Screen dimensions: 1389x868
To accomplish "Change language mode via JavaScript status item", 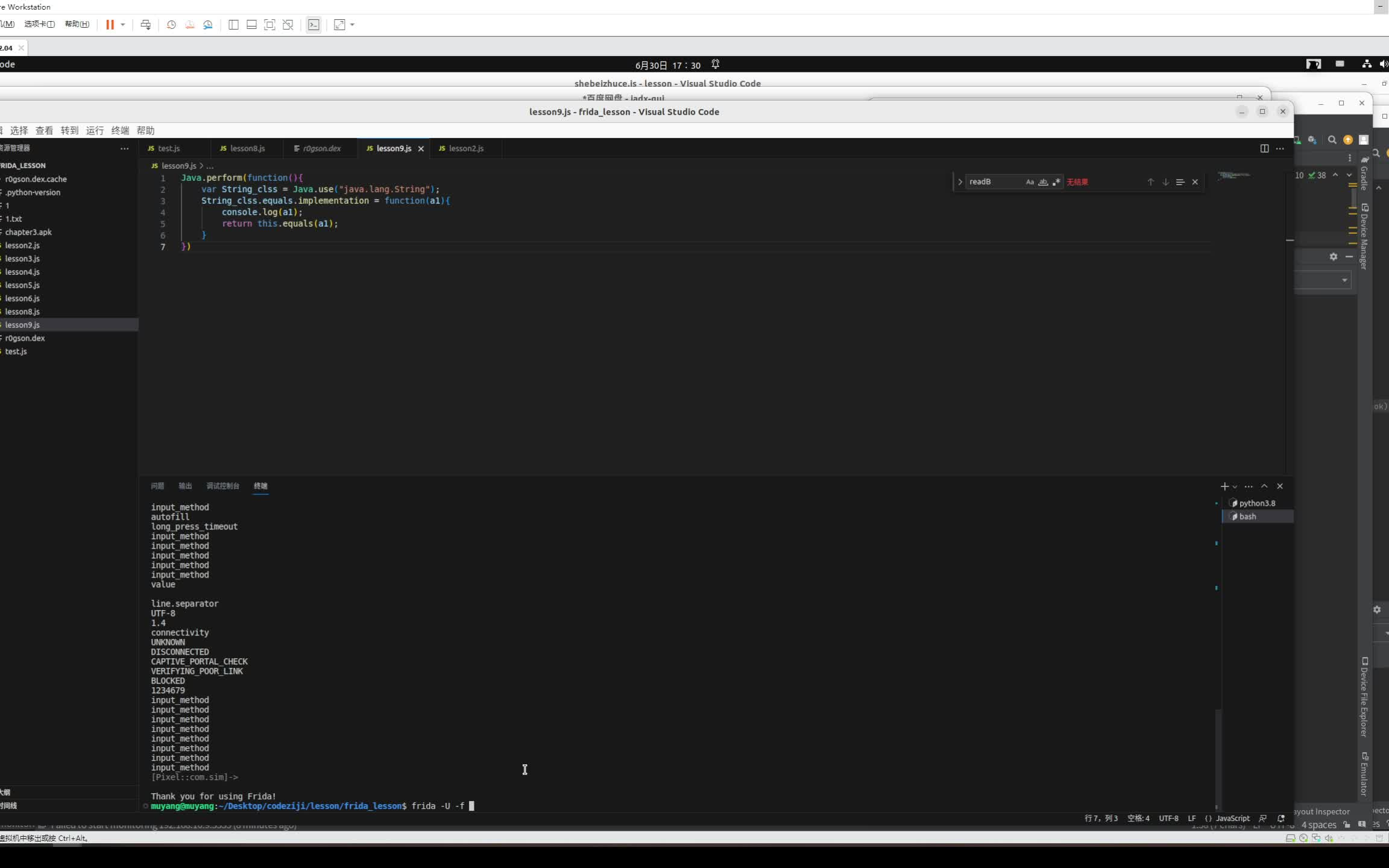I will pyautogui.click(x=1232, y=819).
